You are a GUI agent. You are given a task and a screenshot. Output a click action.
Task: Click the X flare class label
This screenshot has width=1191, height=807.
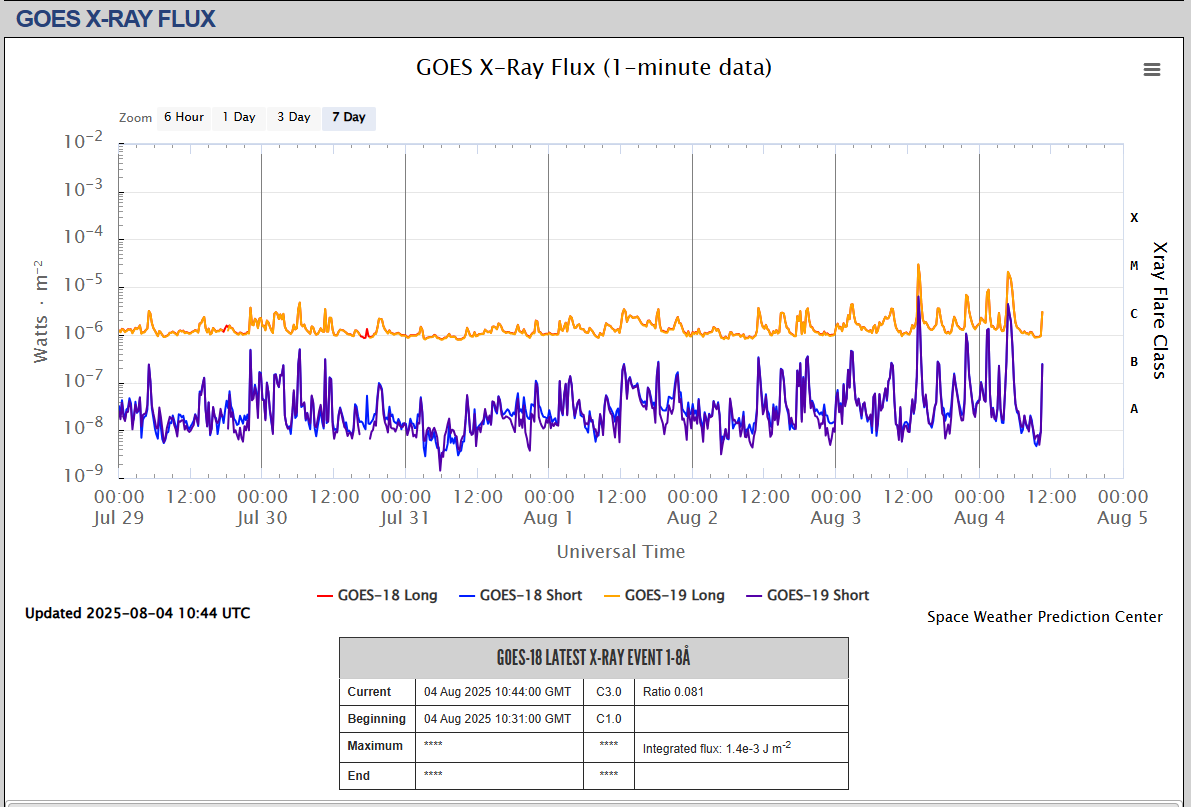1134,218
